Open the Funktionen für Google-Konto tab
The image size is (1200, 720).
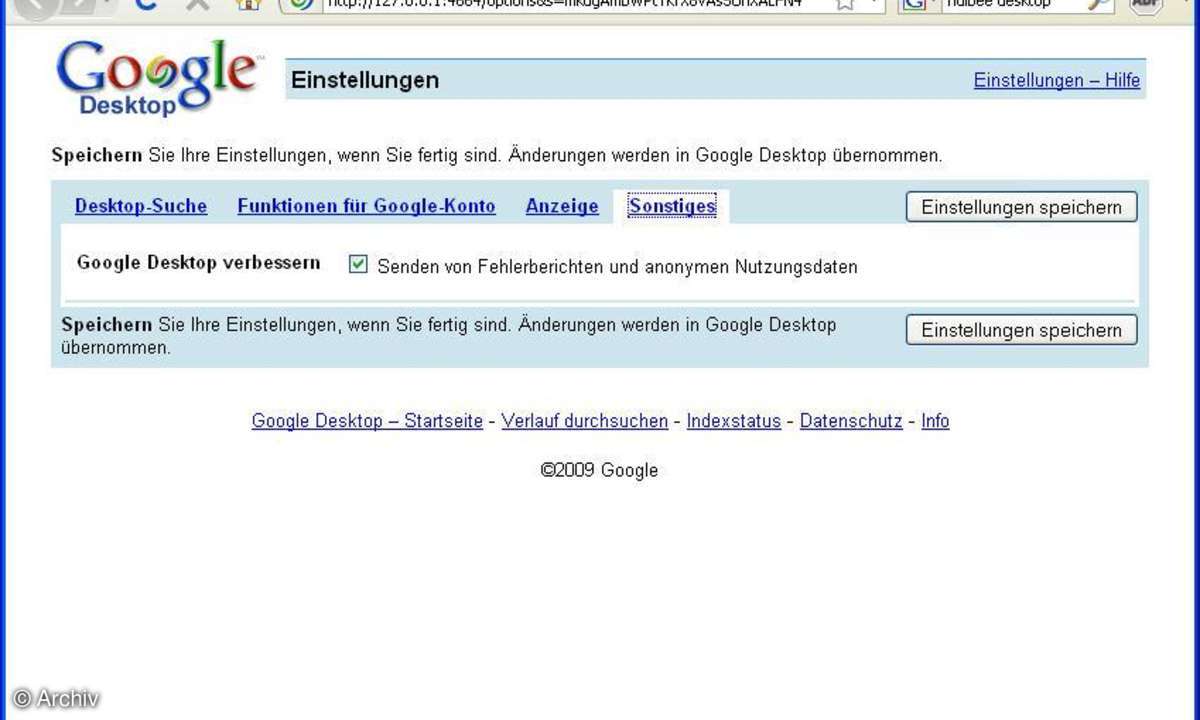[x=366, y=206]
